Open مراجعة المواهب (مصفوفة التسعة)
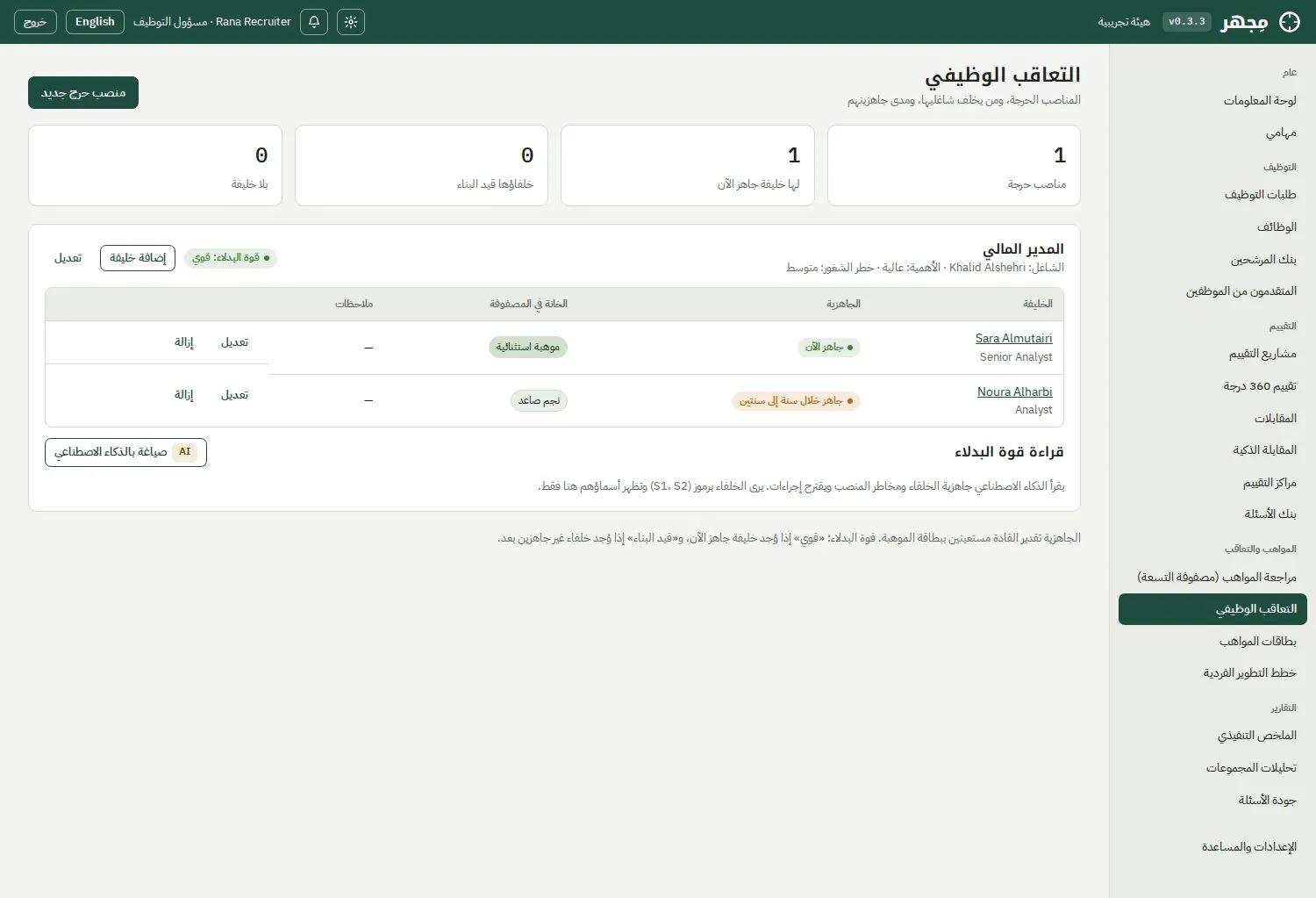The width and height of the screenshot is (1316, 898). (x=1212, y=578)
